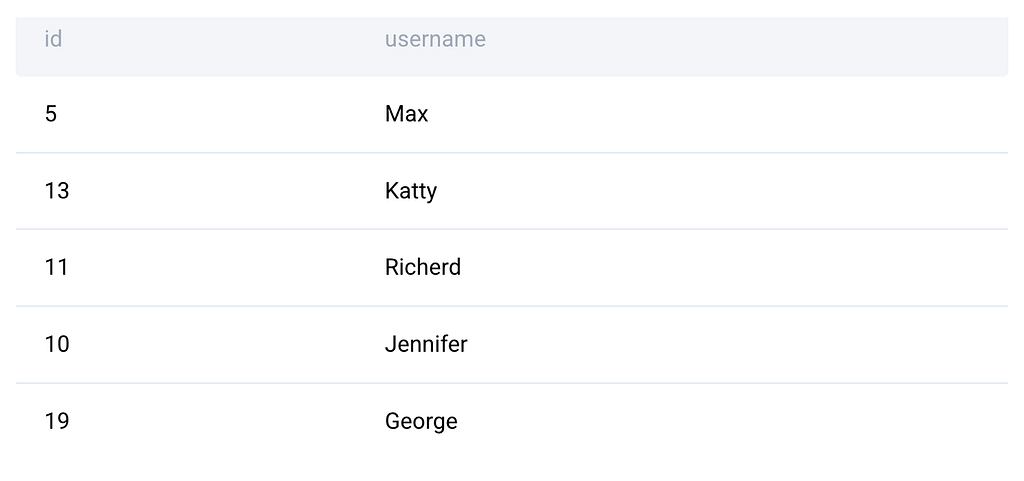Choose the row containing Max and id 5
This screenshot has height=481, width=1024.
click(x=512, y=114)
